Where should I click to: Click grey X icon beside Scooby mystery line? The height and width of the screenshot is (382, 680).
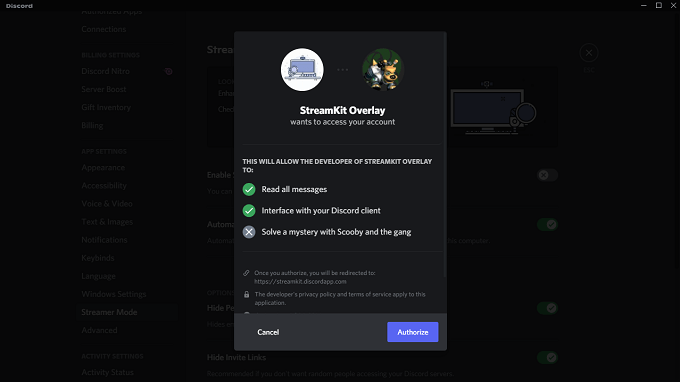pyautogui.click(x=249, y=232)
